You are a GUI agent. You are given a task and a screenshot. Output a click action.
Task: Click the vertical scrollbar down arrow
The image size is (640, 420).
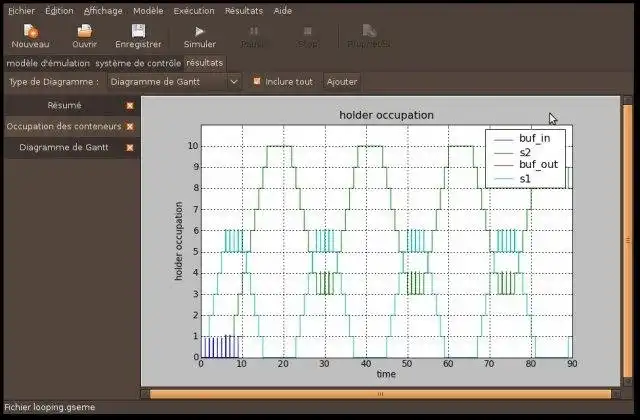(x=628, y=382)
